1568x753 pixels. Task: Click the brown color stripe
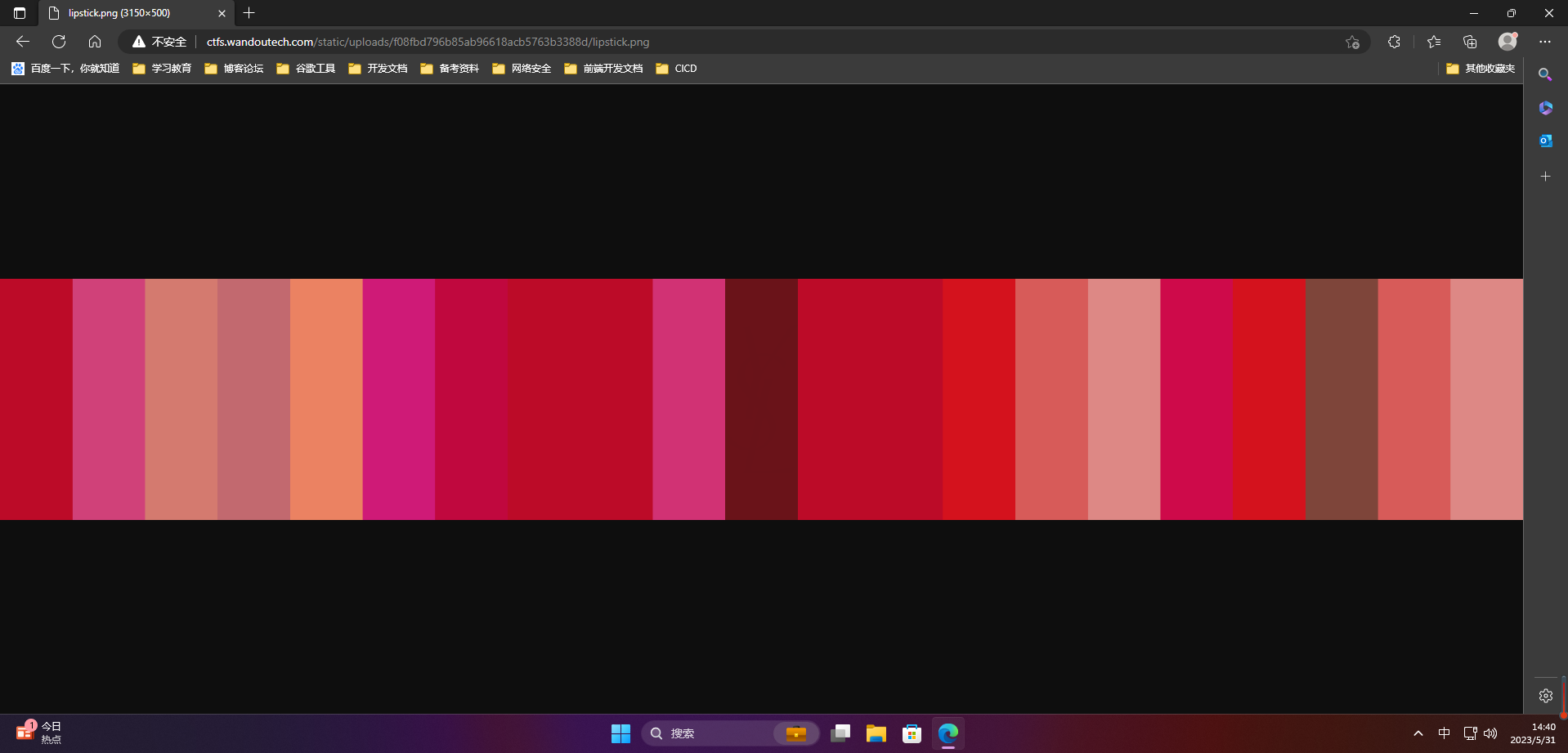click(x=1342, y=399)
